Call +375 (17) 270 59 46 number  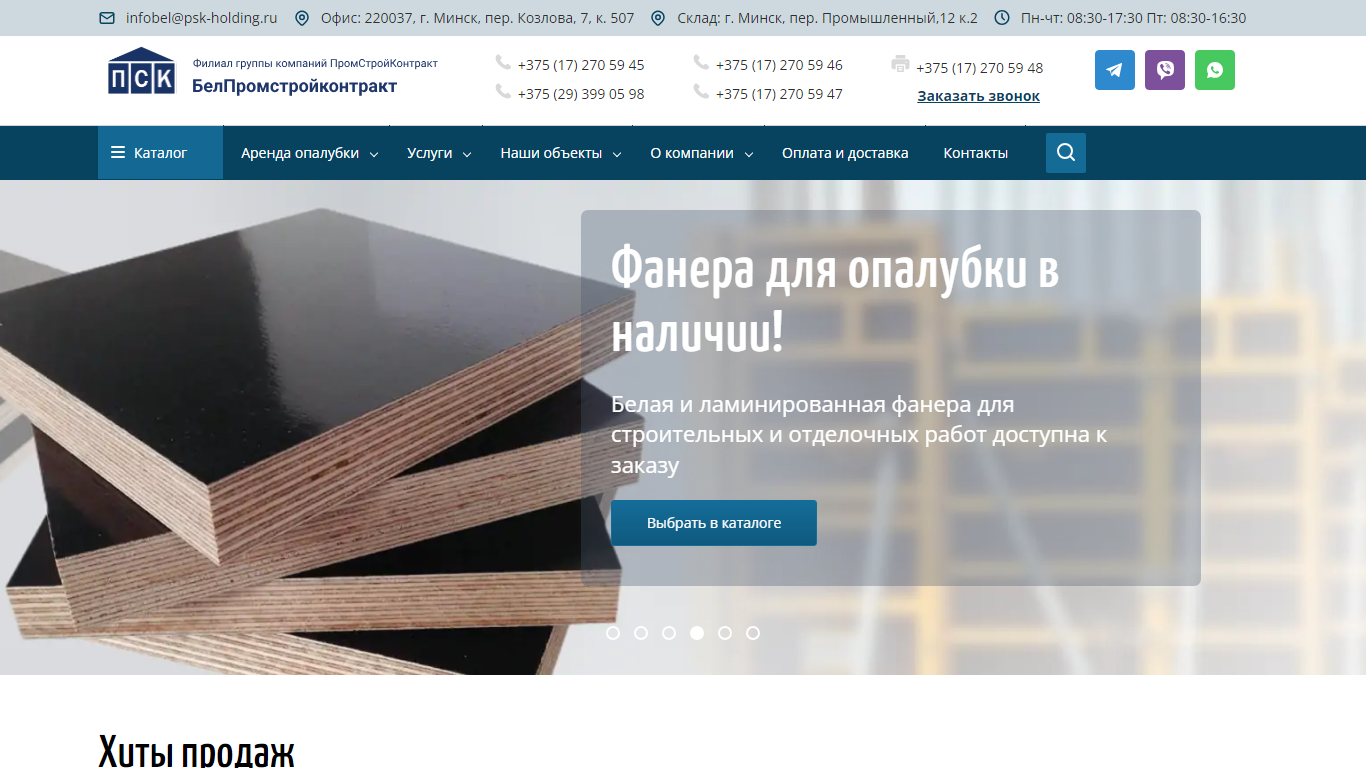[x=779, y=65]
